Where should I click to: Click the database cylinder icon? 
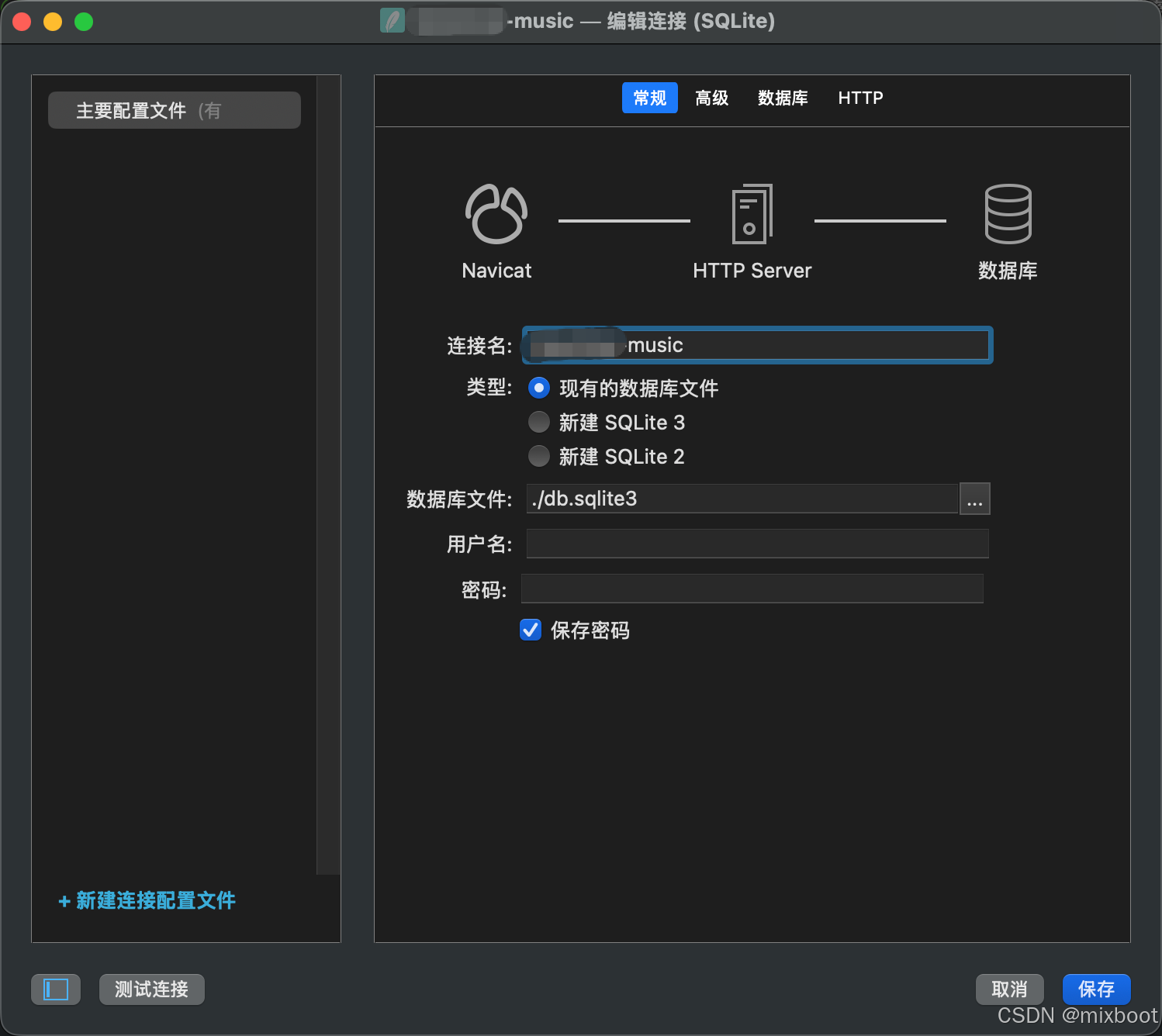(x=1008, y=214)
